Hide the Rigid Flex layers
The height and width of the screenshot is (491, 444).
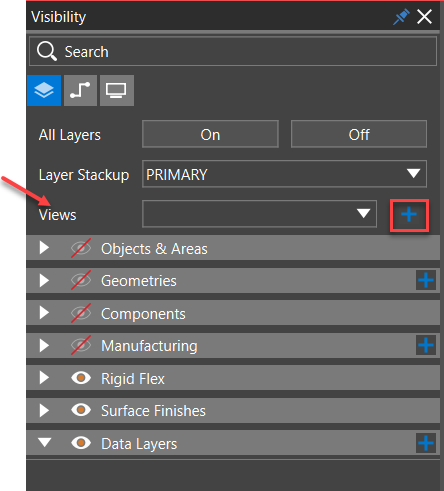point(81,378)
